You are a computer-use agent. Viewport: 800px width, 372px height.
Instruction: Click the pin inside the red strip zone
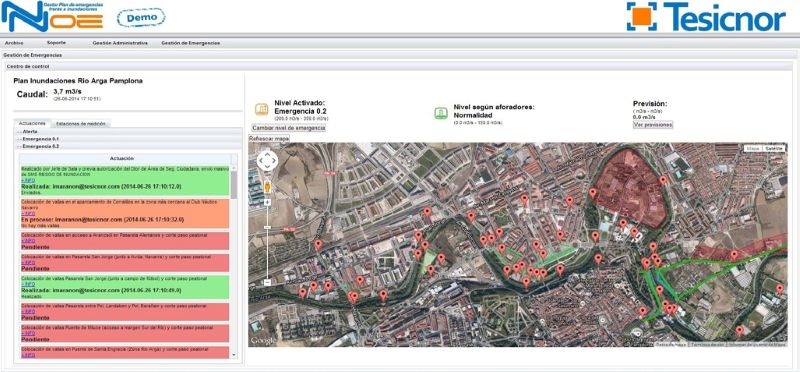pos(734,255)
